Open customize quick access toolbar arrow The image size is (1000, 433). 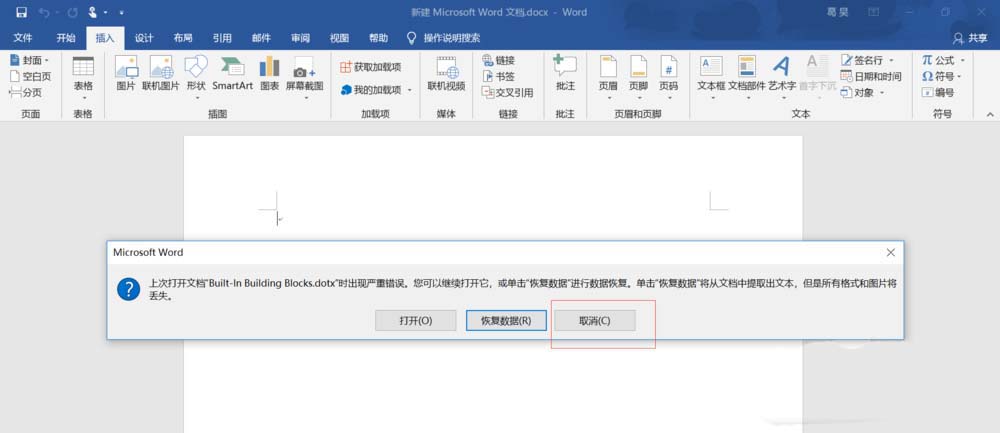click(x=121, y=12)
